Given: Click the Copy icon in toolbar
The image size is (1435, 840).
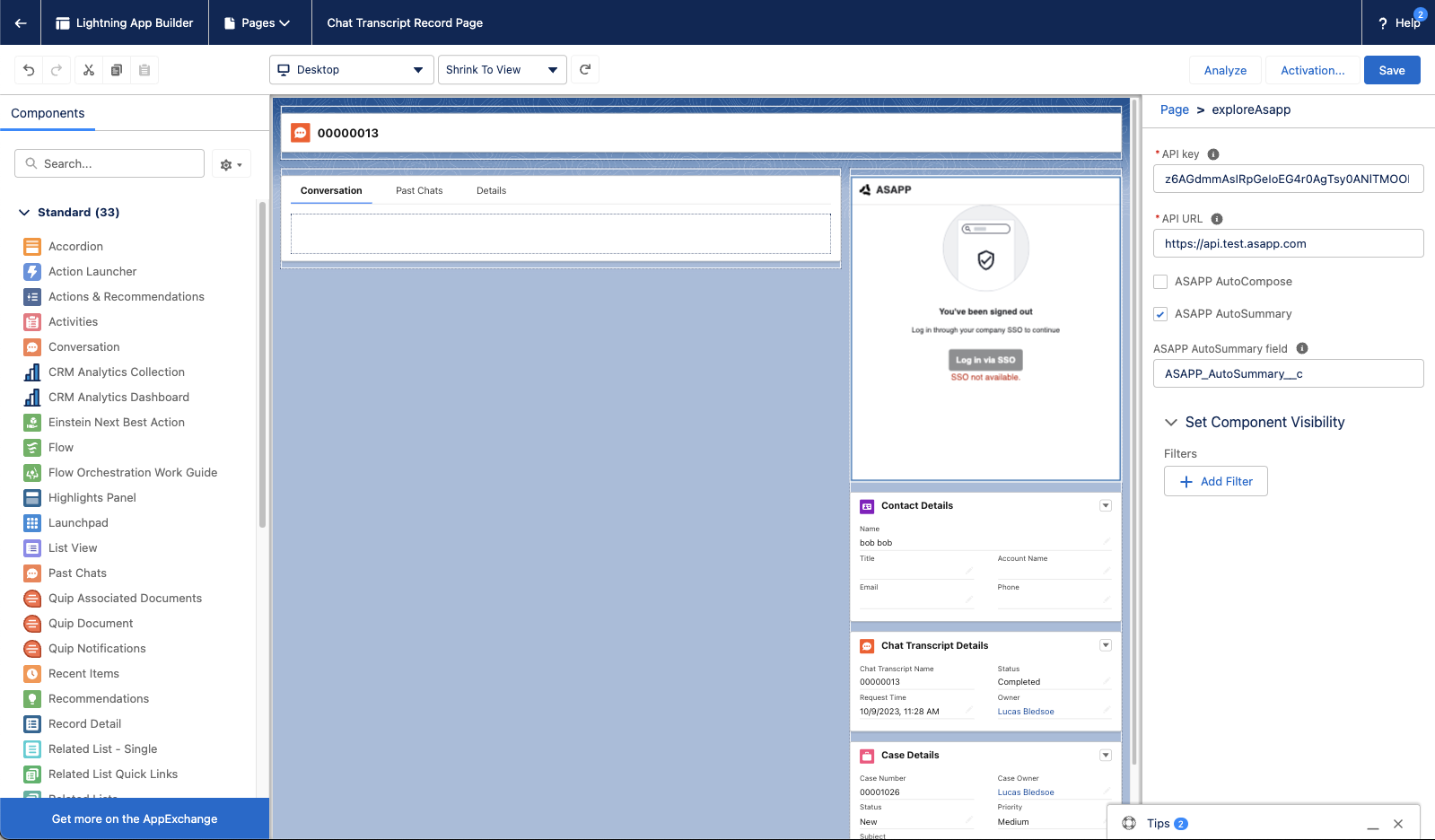Looking at the screenshot, I should [116, 70].
